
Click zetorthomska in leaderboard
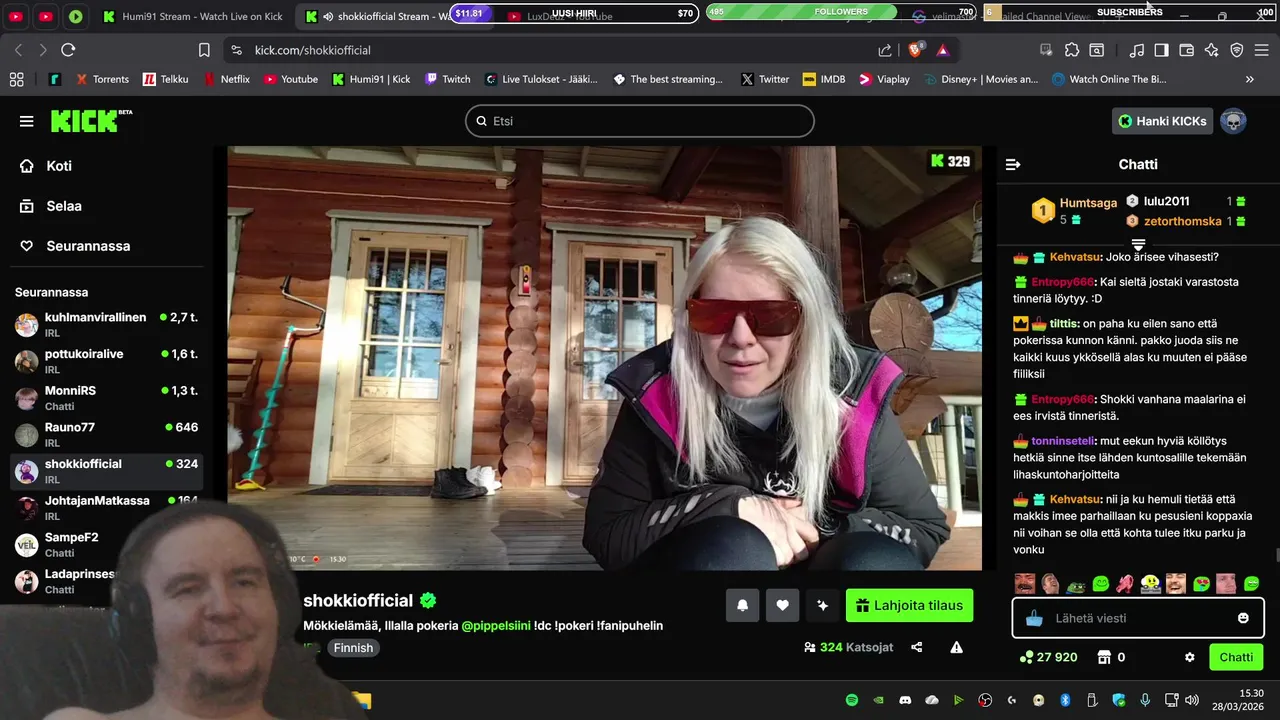(1183, 221)
